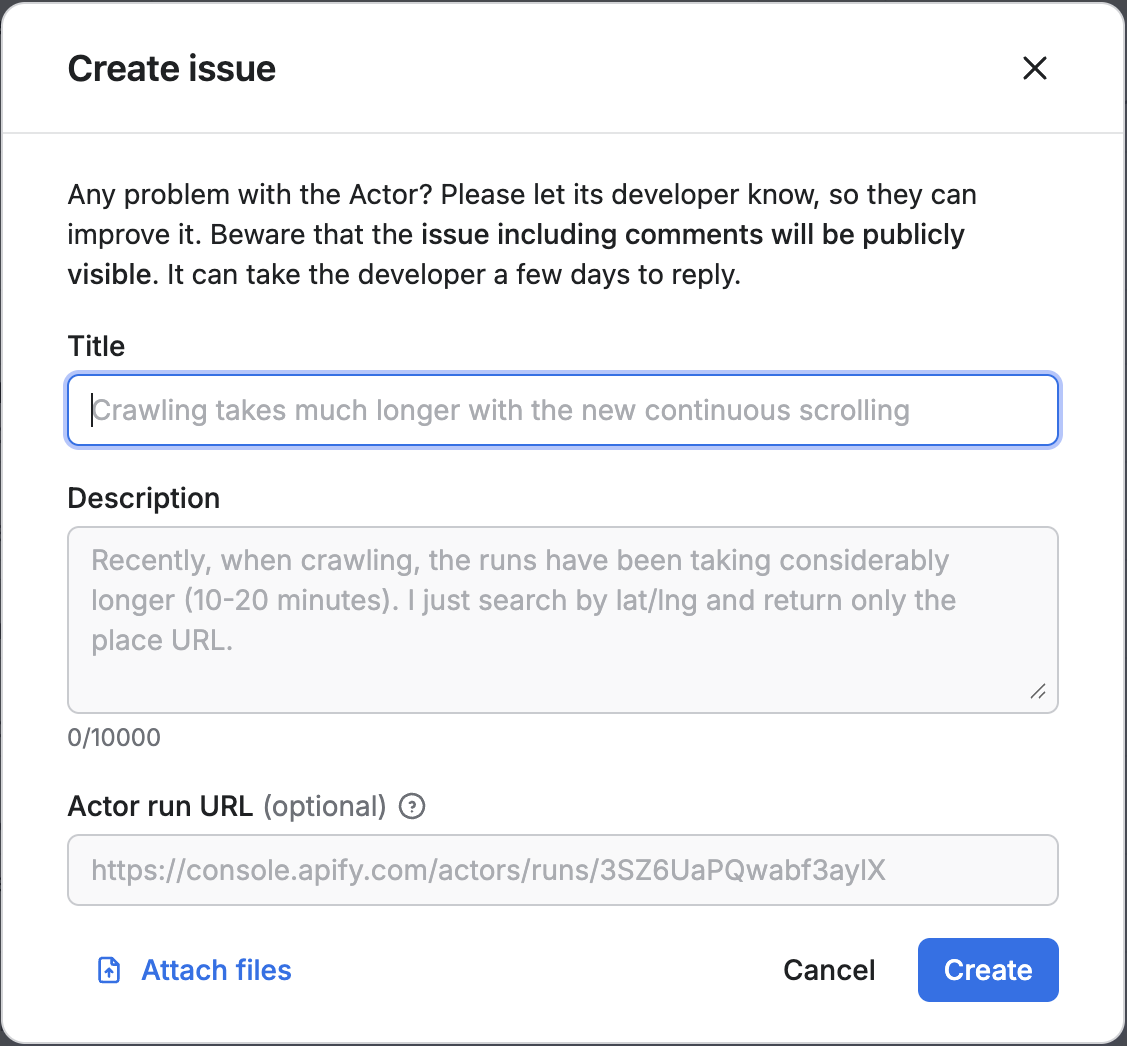Click the 0/10000 character counter
1127x1046 pixels.
click(x=113, y=737)
